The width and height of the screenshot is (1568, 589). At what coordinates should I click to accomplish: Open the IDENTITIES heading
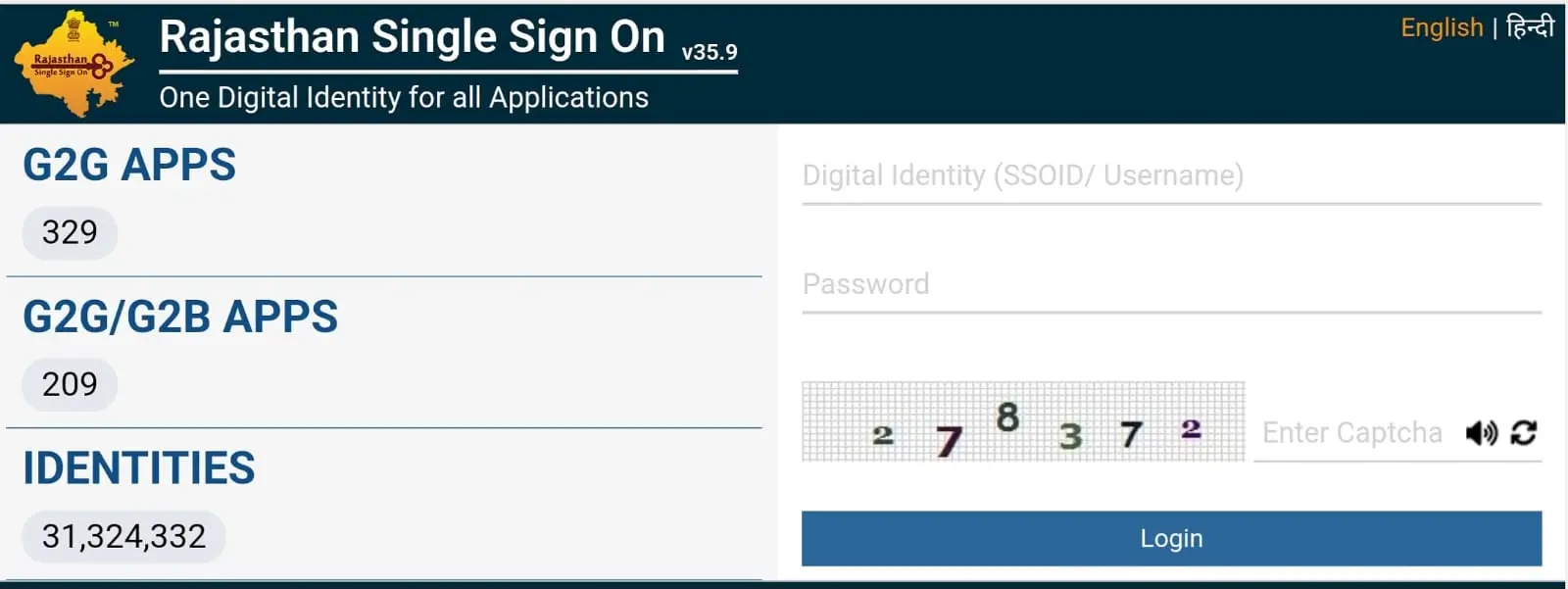(139, 468)
